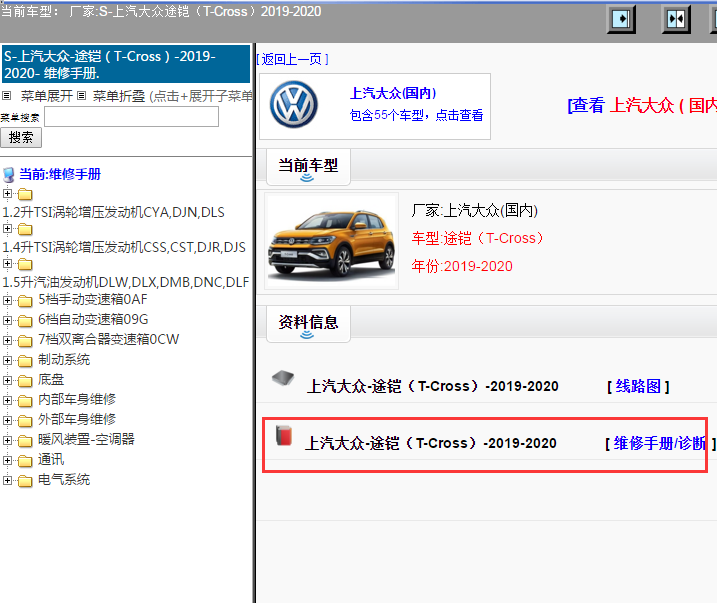
Task: Click folder icon for 电气系统
Action: point(25,481)
